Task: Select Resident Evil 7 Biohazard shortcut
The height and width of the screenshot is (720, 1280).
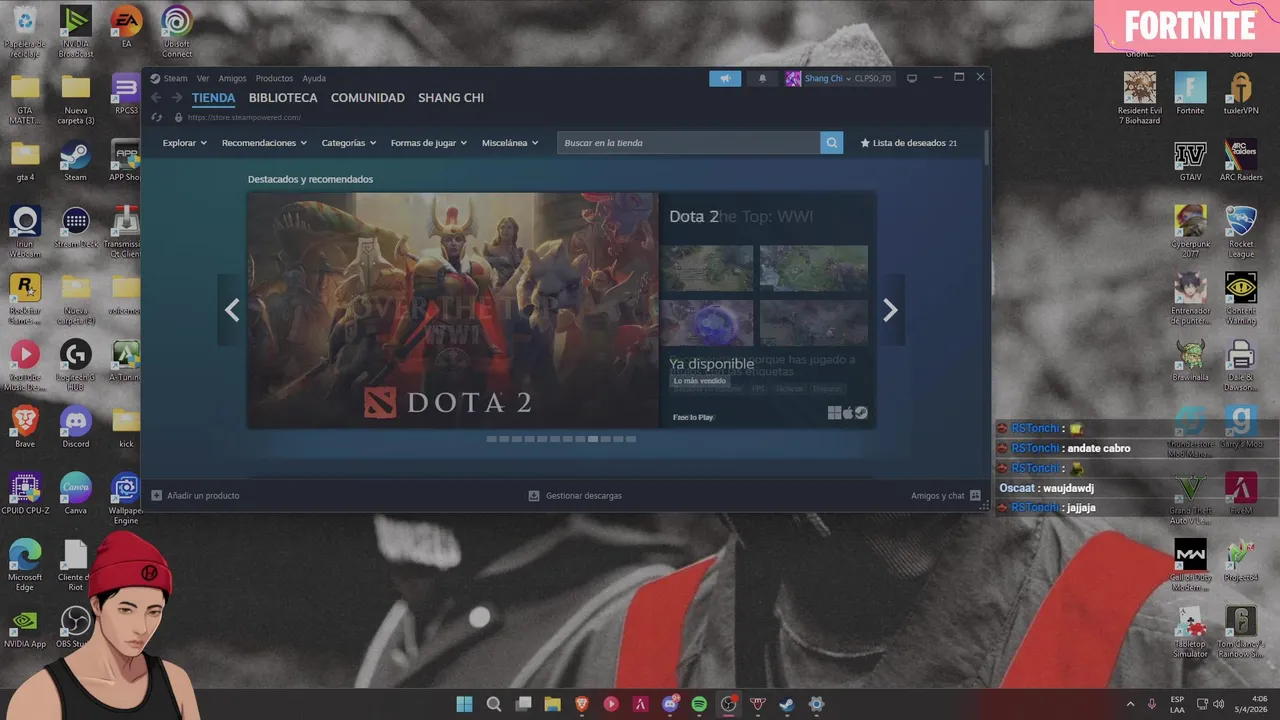Action: click(1139, 97)
